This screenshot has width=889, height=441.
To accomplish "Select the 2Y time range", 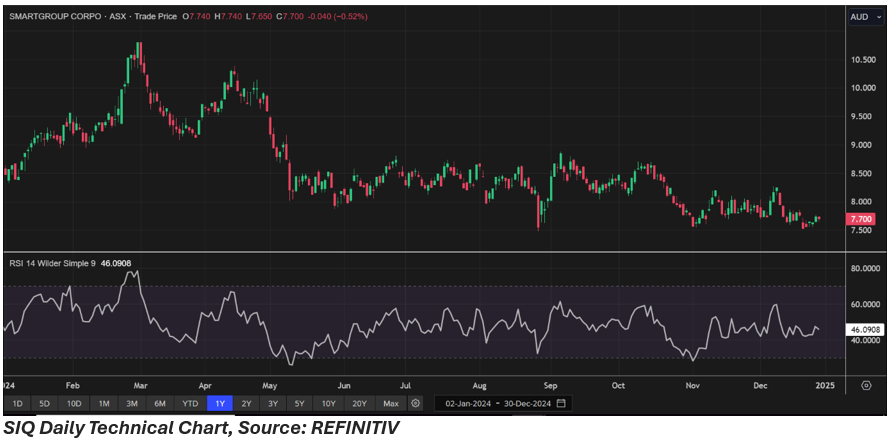I will (x=247, y=404).
